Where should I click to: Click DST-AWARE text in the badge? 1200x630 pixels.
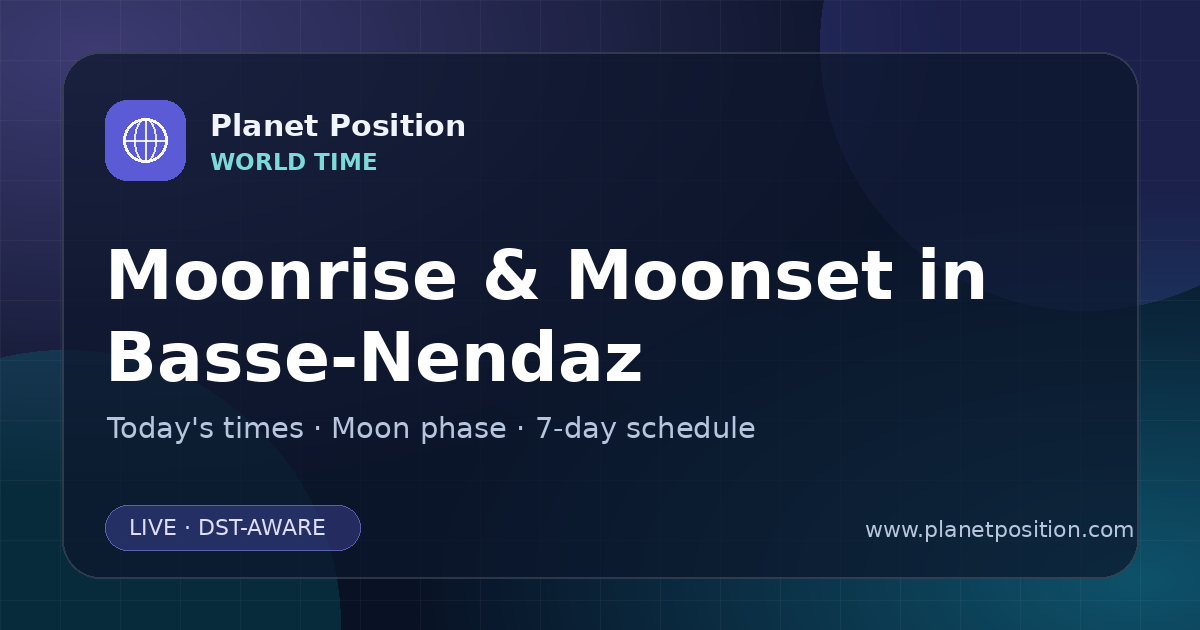tap(262, 528)
